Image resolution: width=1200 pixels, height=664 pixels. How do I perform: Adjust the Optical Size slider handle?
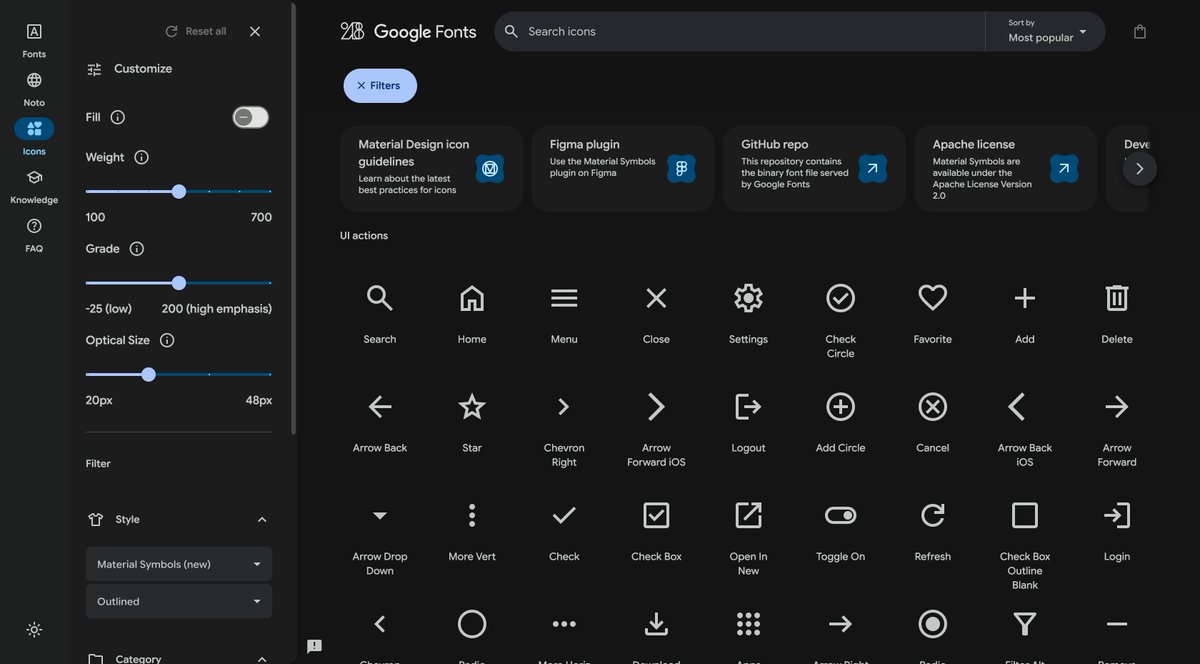[x=148, y=374]
